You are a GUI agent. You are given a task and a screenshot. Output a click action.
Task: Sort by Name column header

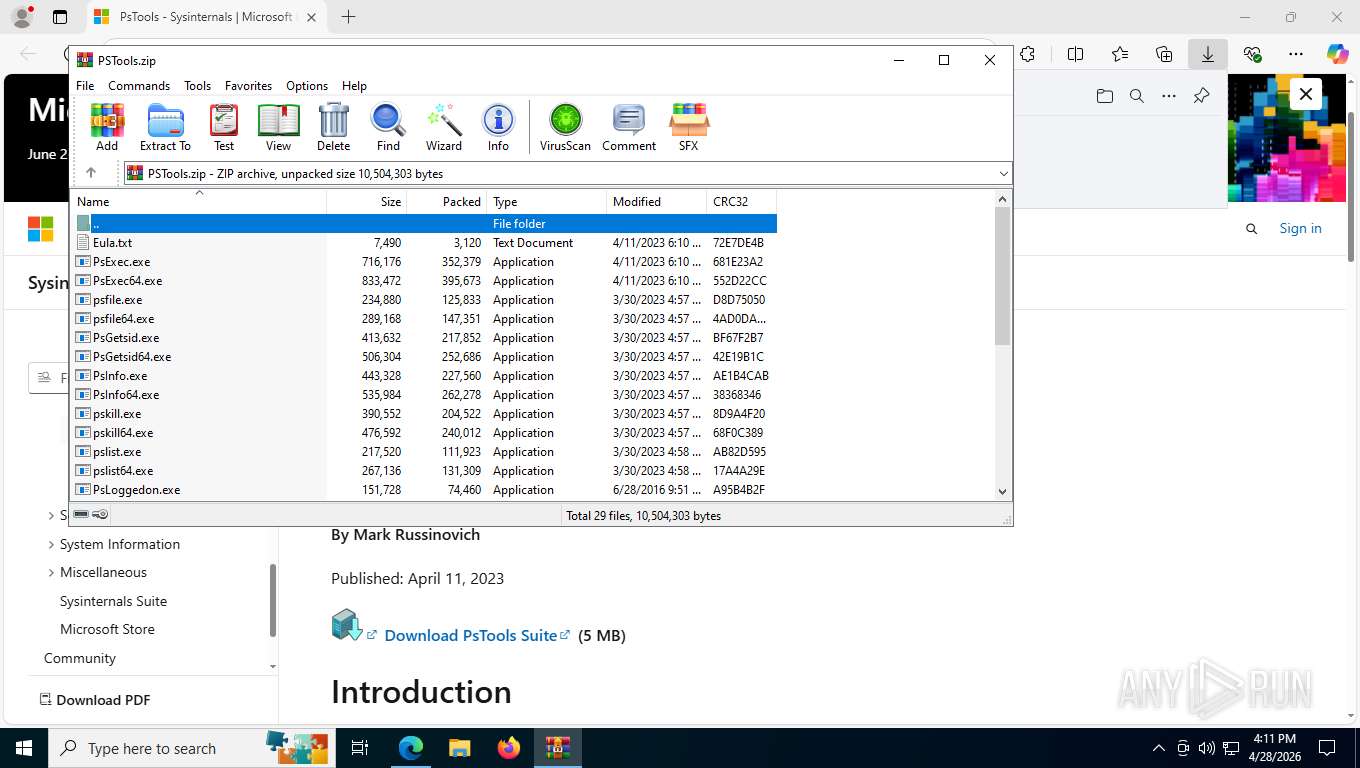click(198, 201)
